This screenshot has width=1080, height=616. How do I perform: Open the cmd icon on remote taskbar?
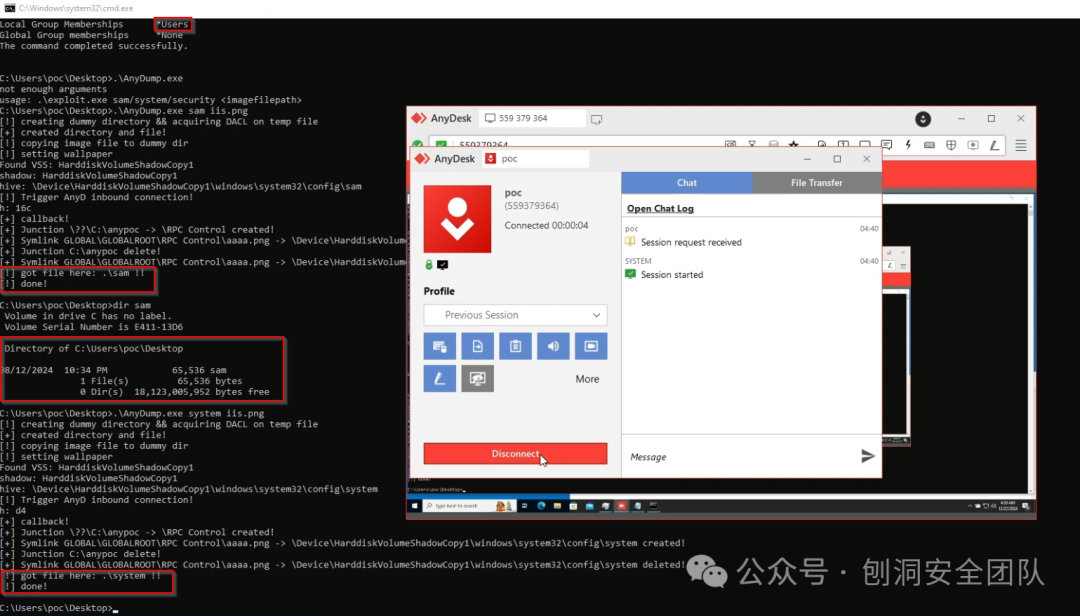click(x=653, y=506)
